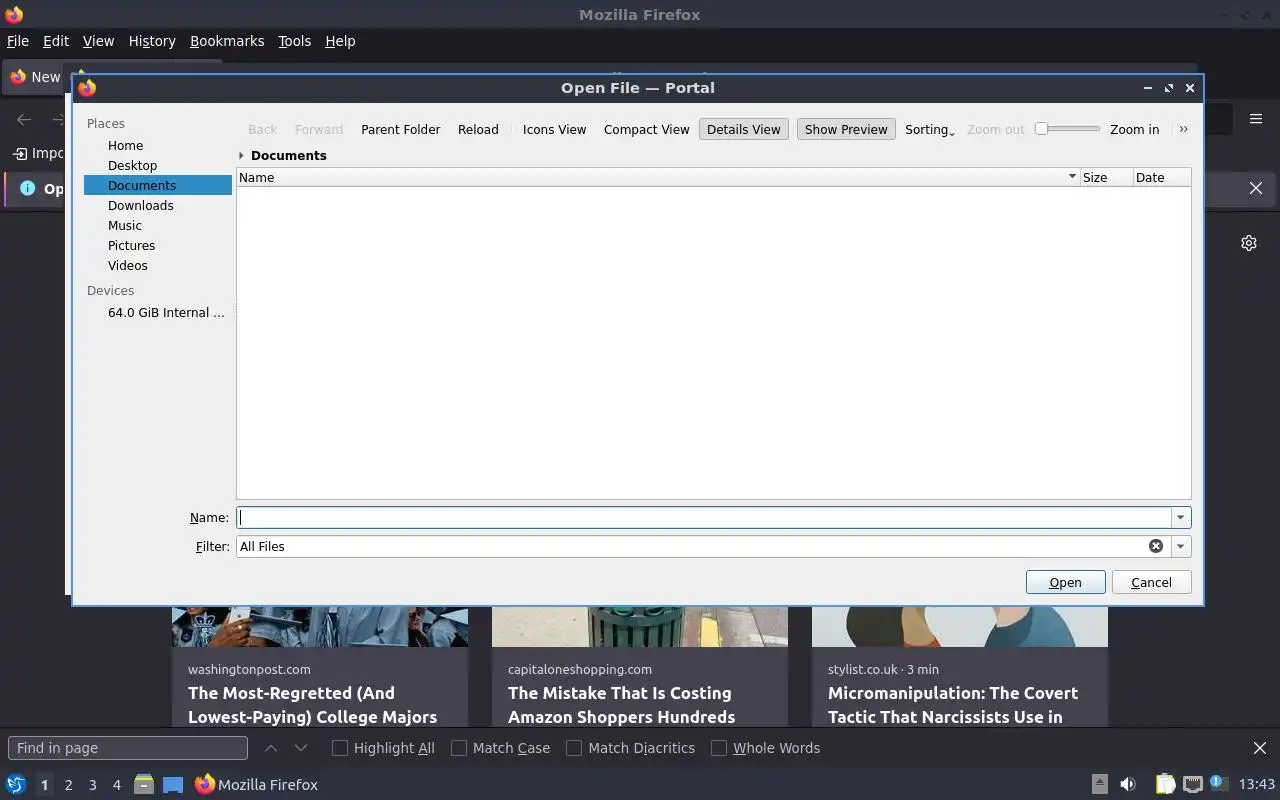Expand the Documents breadcrumb arrow
Screen dimensions: 1280x800
242,155
